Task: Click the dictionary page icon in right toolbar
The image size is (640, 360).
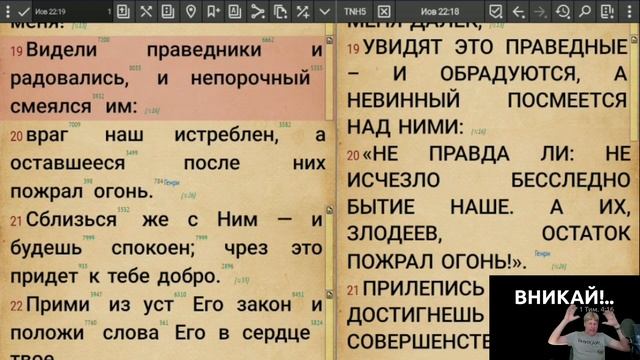Action: coord(607,11)
